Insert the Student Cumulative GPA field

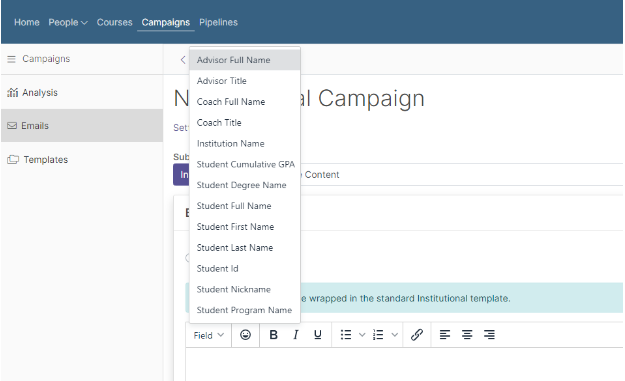click(245, 164)
